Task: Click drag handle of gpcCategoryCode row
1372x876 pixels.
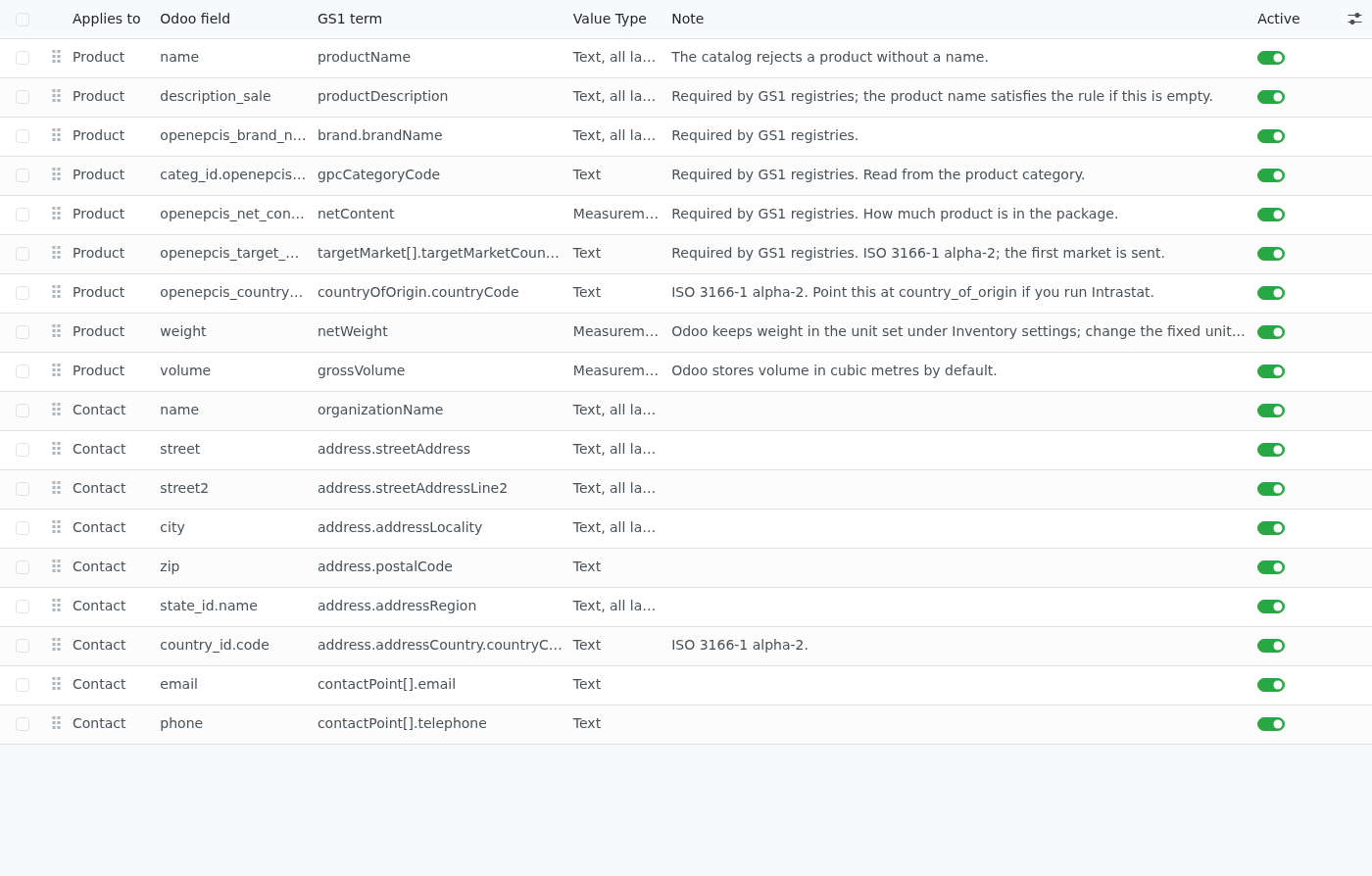Action: point(56,174)
